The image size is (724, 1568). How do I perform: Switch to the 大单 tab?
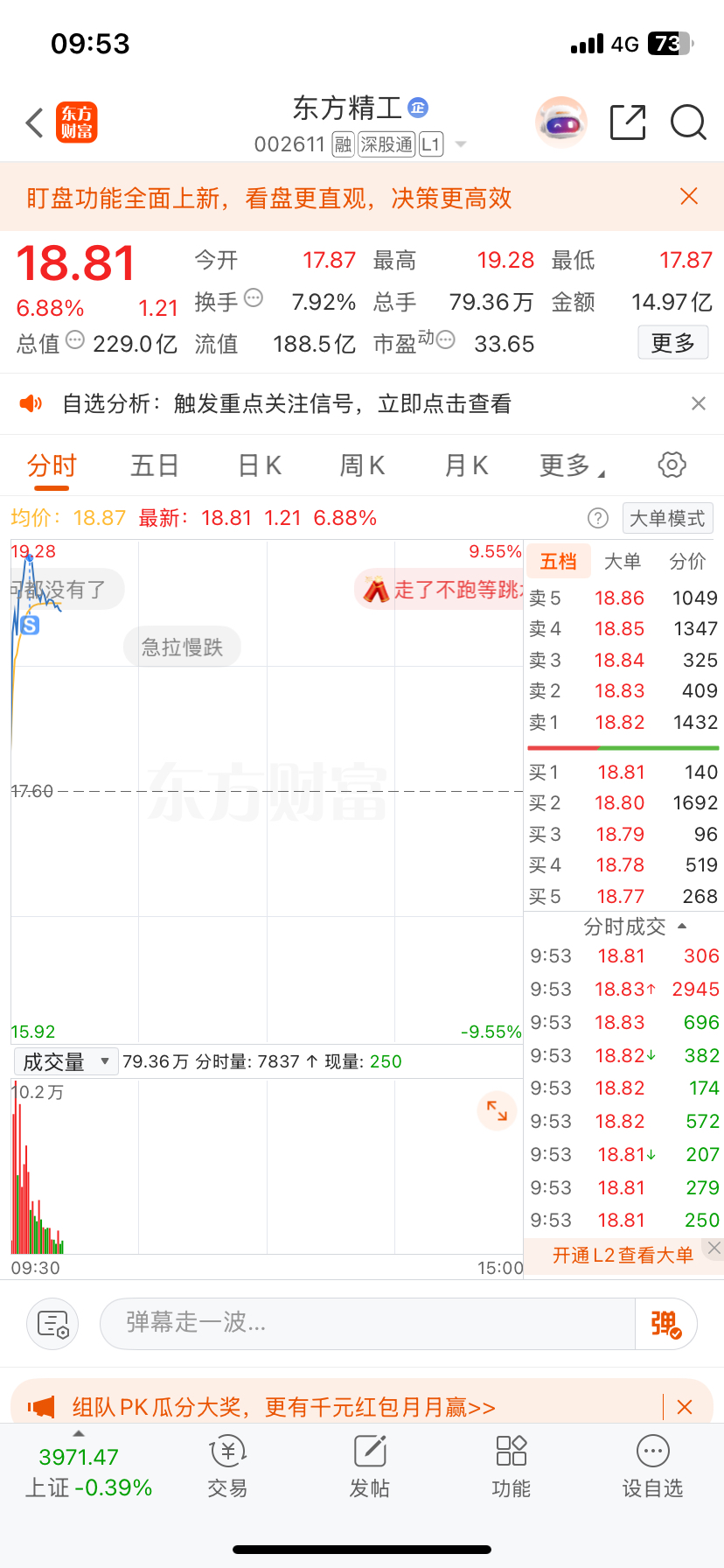(x=623, y=561)
